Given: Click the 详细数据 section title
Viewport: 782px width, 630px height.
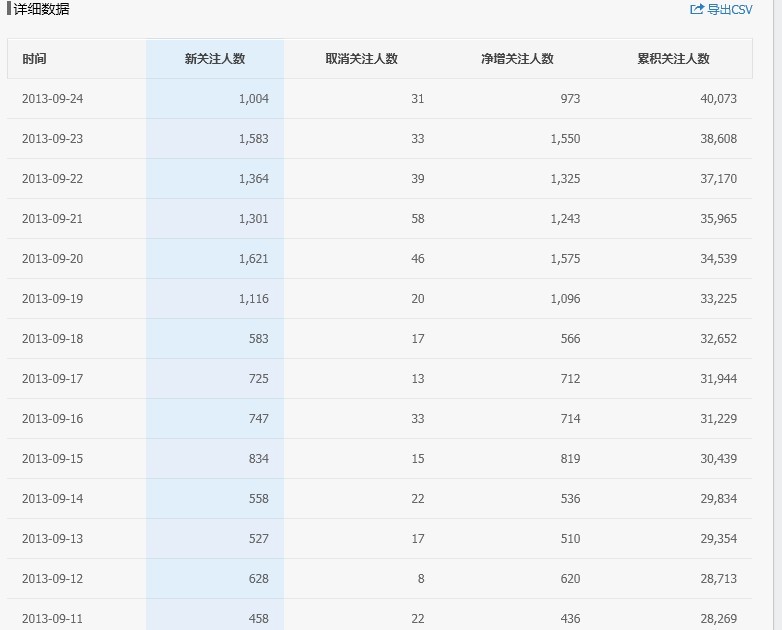Looking at the screenshot, I should [x=41, y=9].
